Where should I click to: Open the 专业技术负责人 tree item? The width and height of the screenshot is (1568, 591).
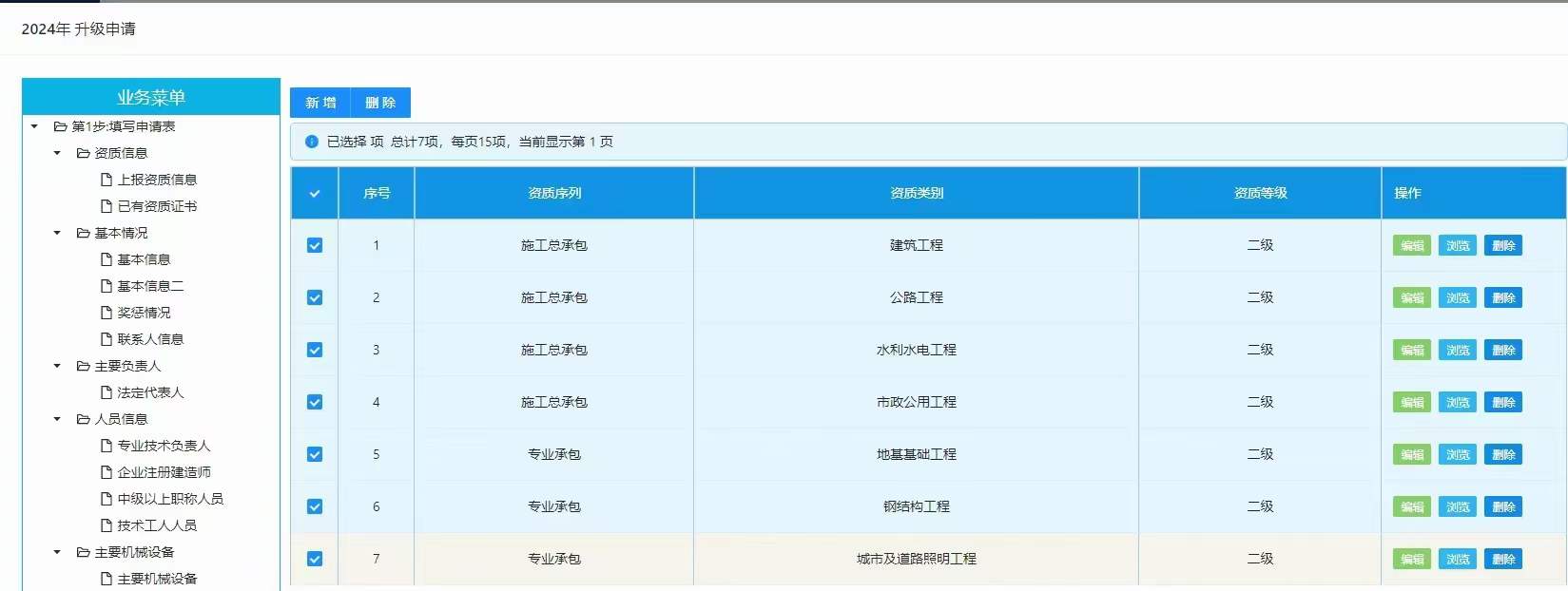click(155, 446)
